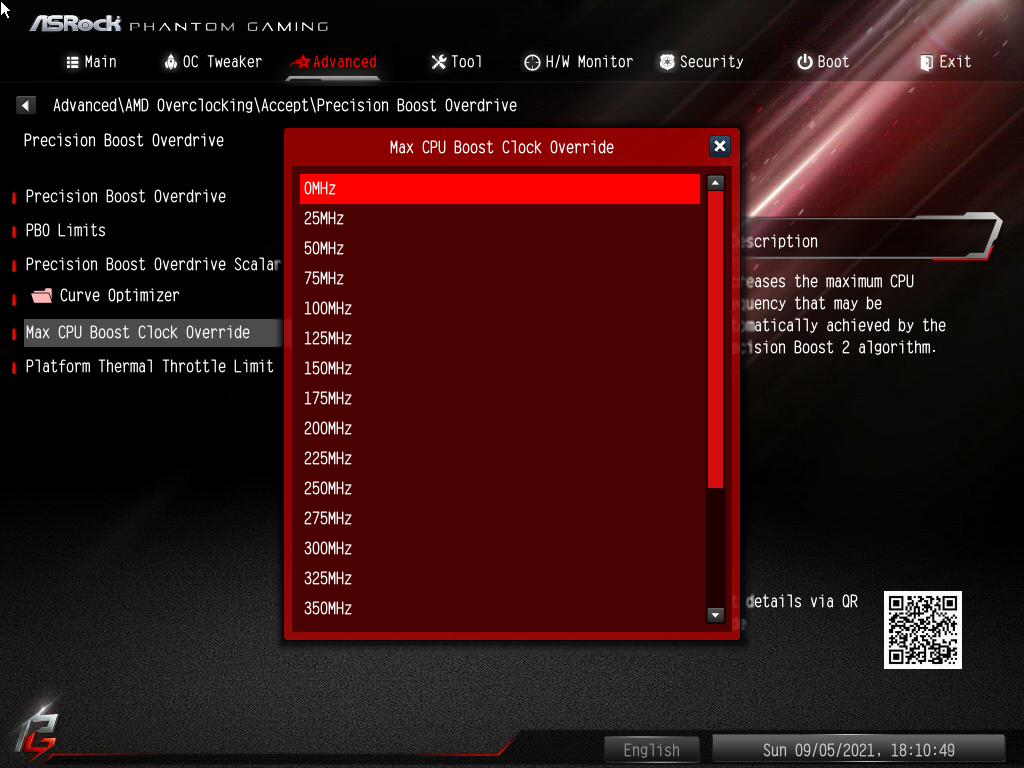Click the H/W Monitor gauge icon

coord(532,63)
